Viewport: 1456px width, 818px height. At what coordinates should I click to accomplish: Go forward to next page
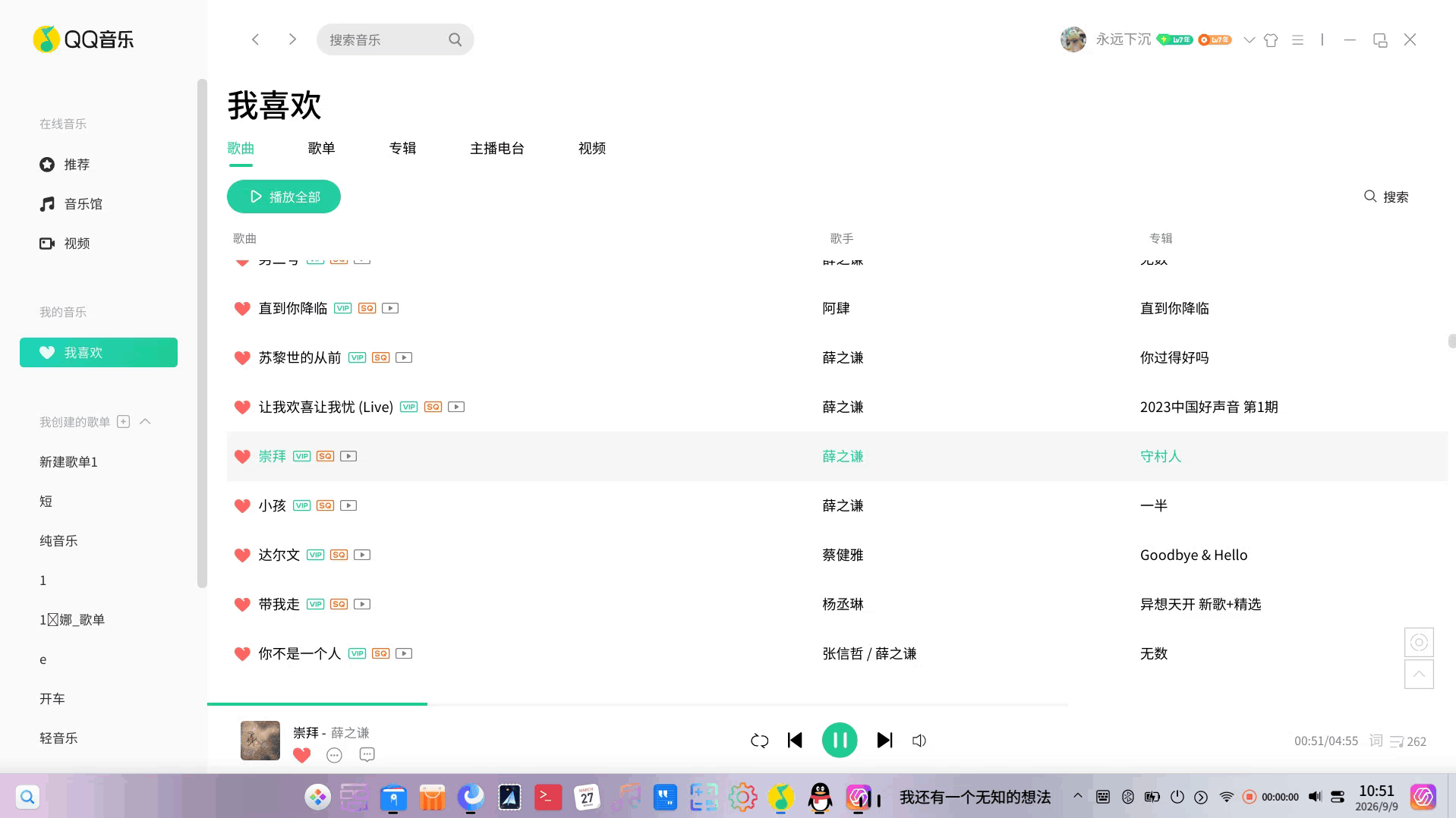pyautogui.click(x=292, y=39)
